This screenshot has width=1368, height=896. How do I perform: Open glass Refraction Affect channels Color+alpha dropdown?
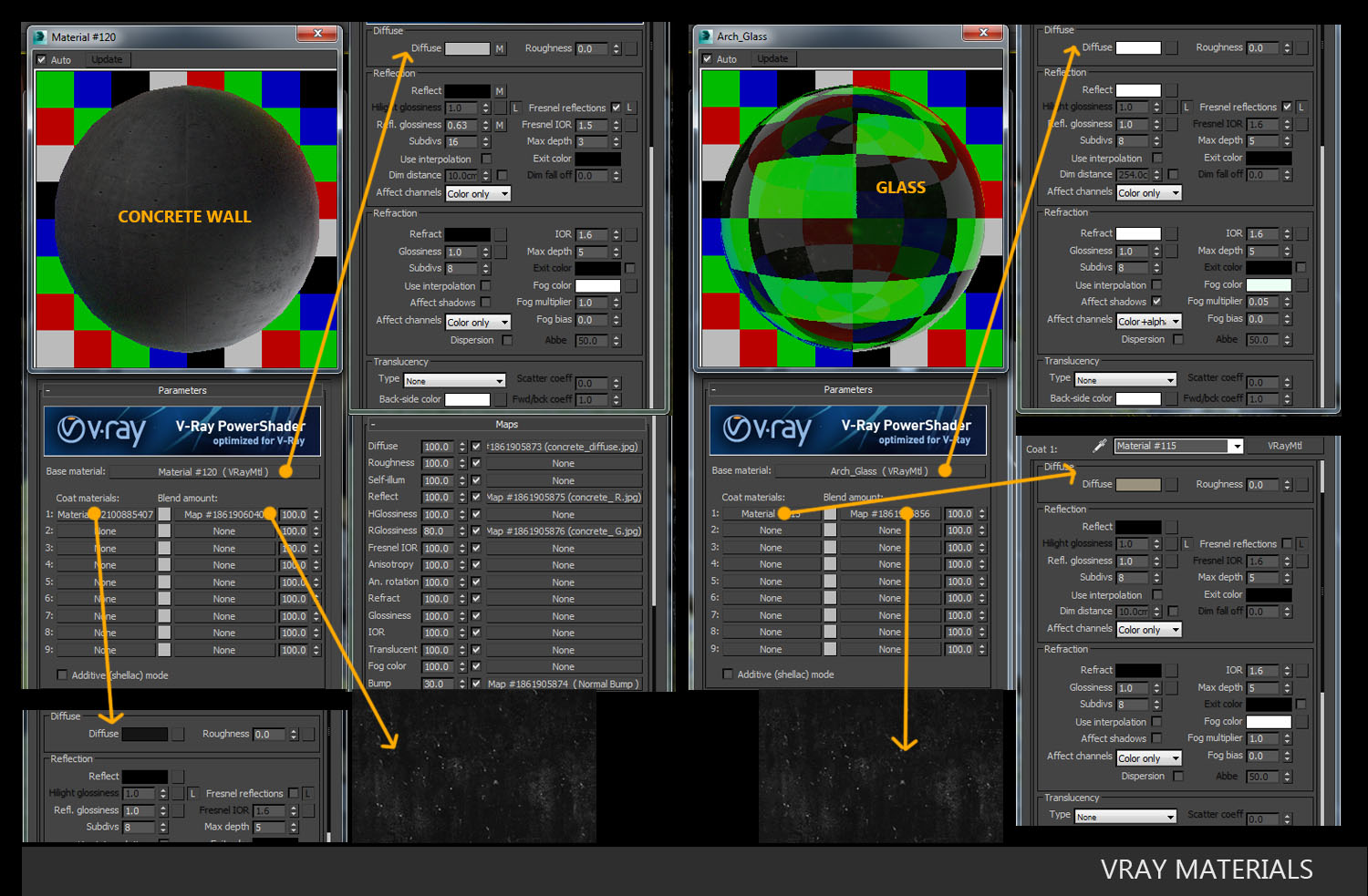(x=1149, y=321)
